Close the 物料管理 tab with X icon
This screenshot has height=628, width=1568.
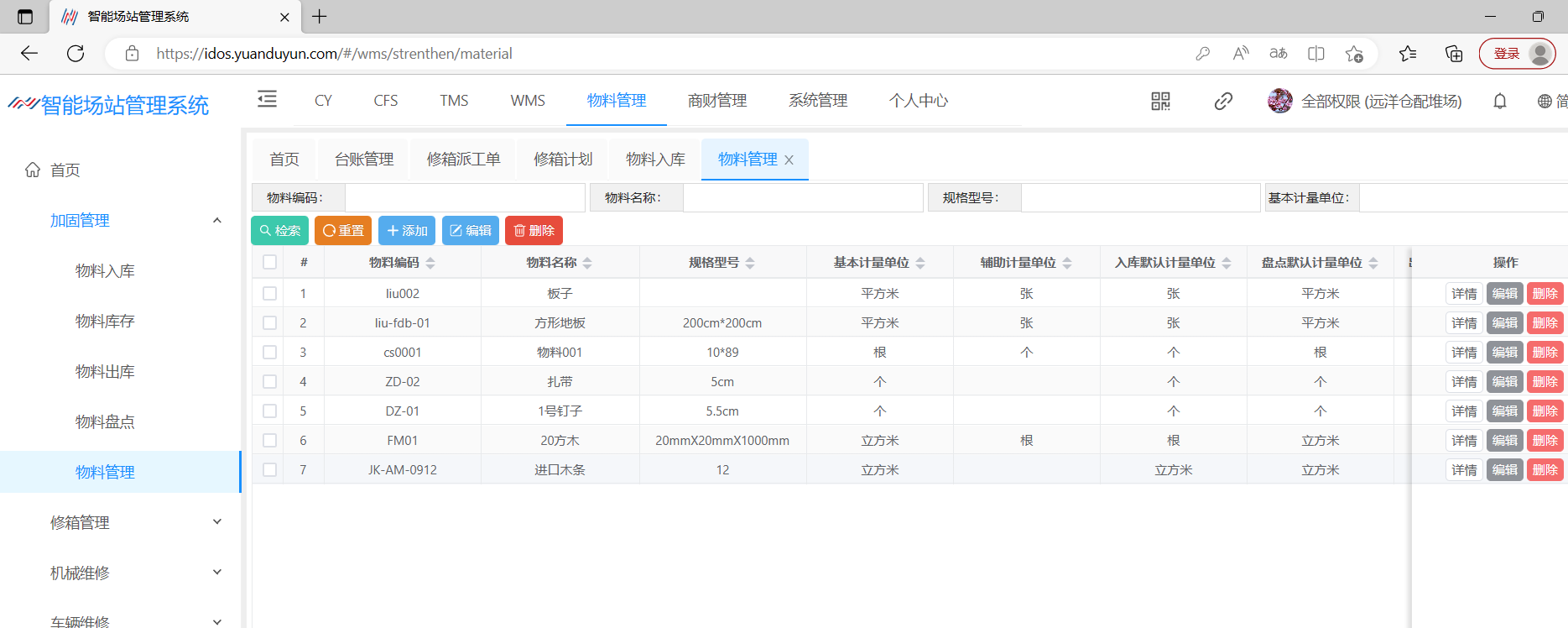tap(789, 160)
